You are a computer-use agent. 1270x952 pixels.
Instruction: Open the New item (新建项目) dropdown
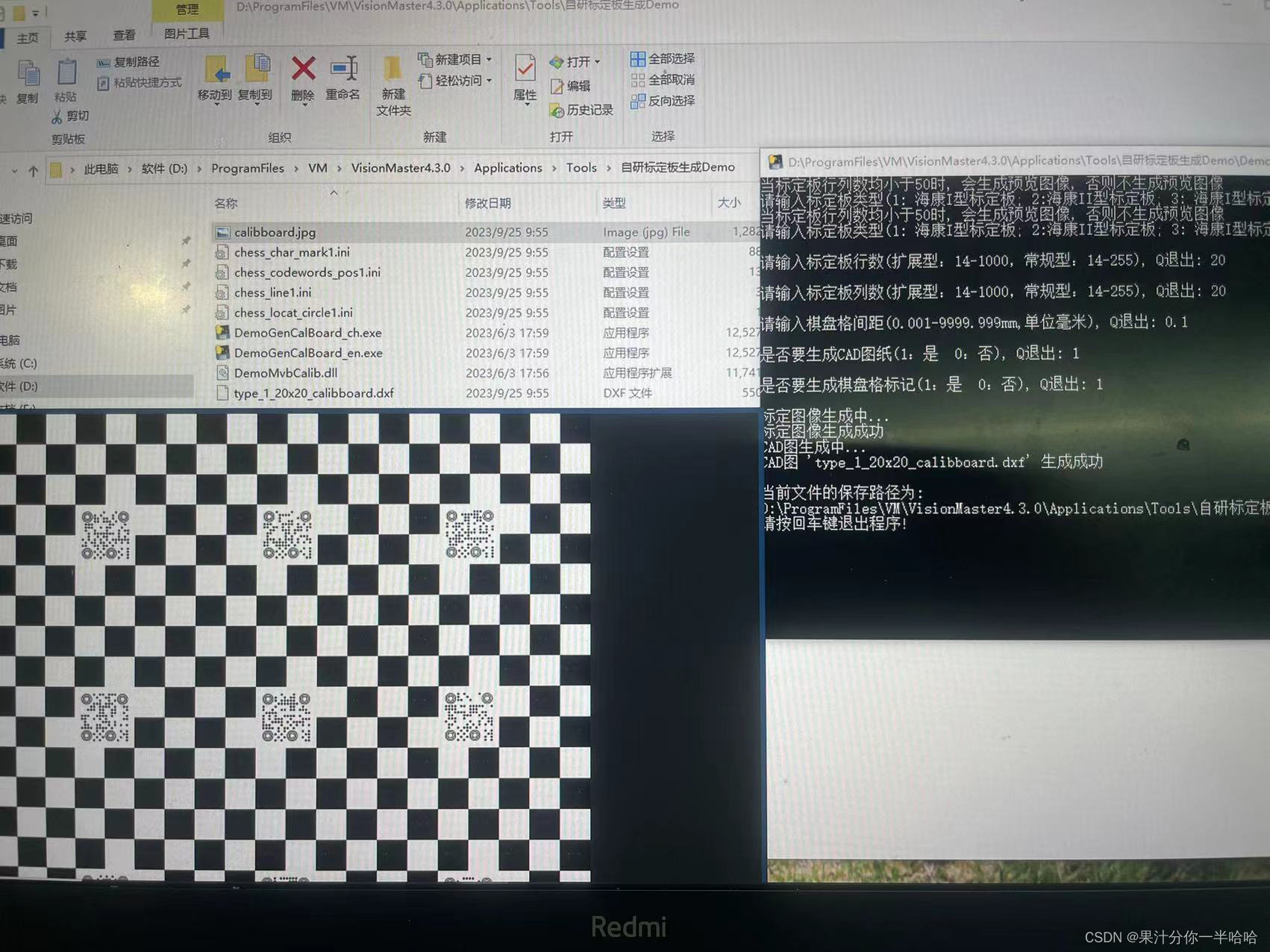[x=455, y=59]
